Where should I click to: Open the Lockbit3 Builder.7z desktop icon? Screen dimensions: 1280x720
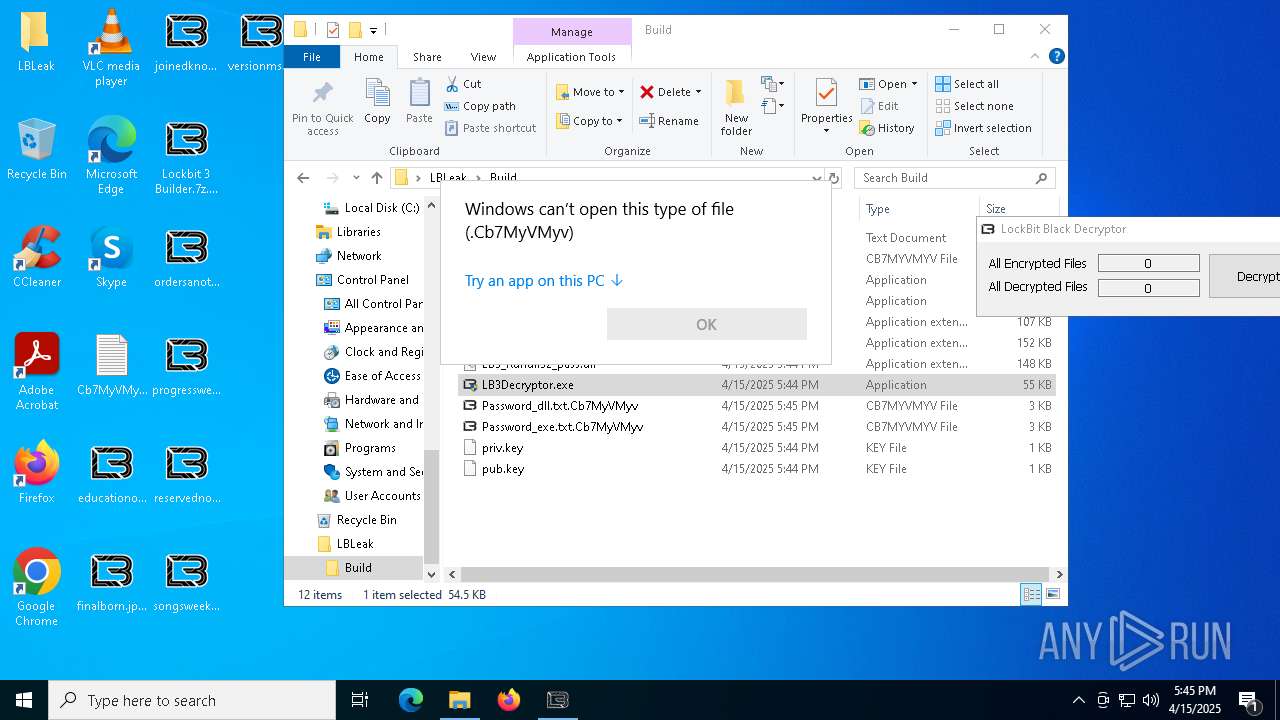(186, 156)
